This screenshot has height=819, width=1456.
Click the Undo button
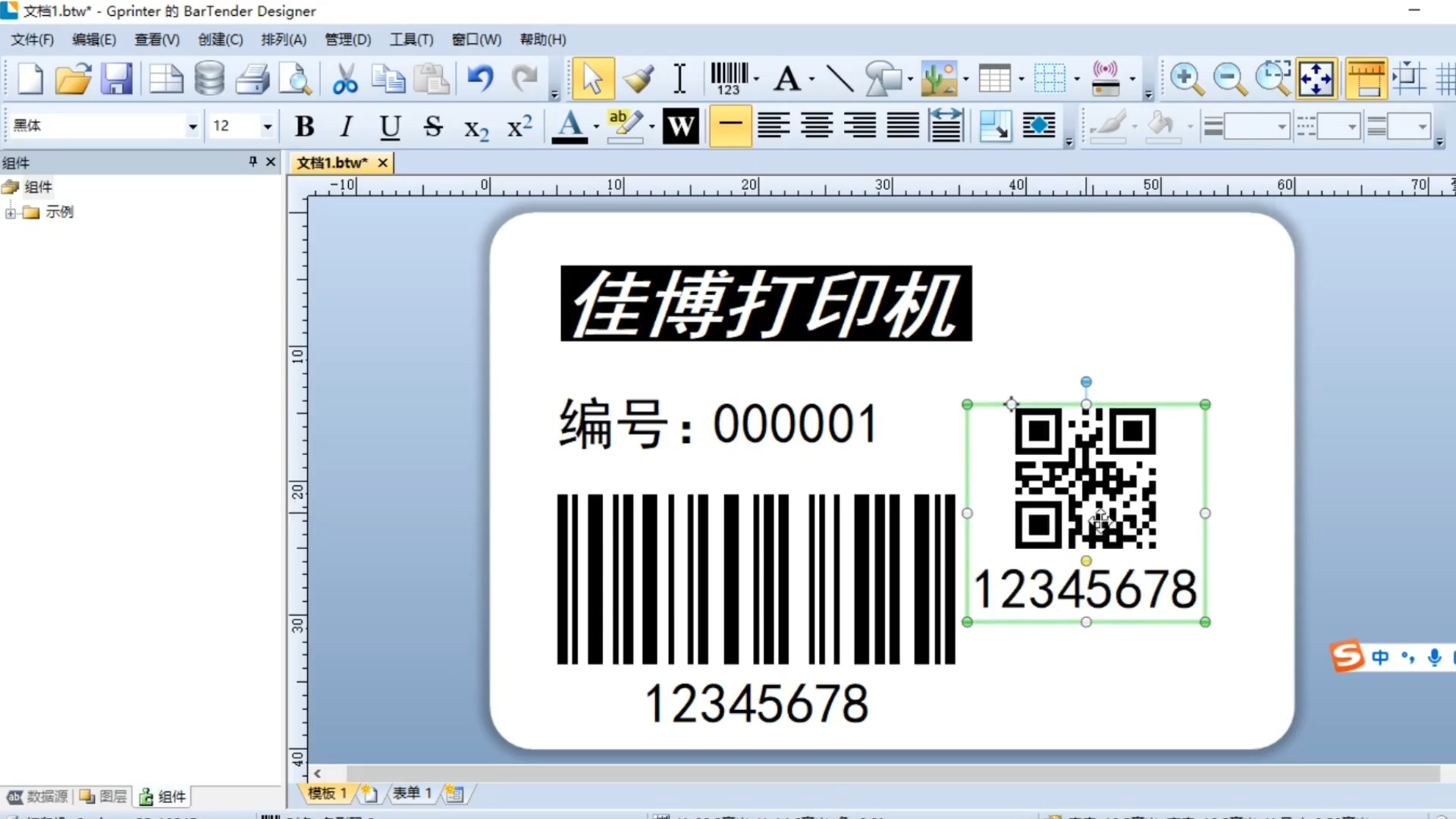click(480, 78)
